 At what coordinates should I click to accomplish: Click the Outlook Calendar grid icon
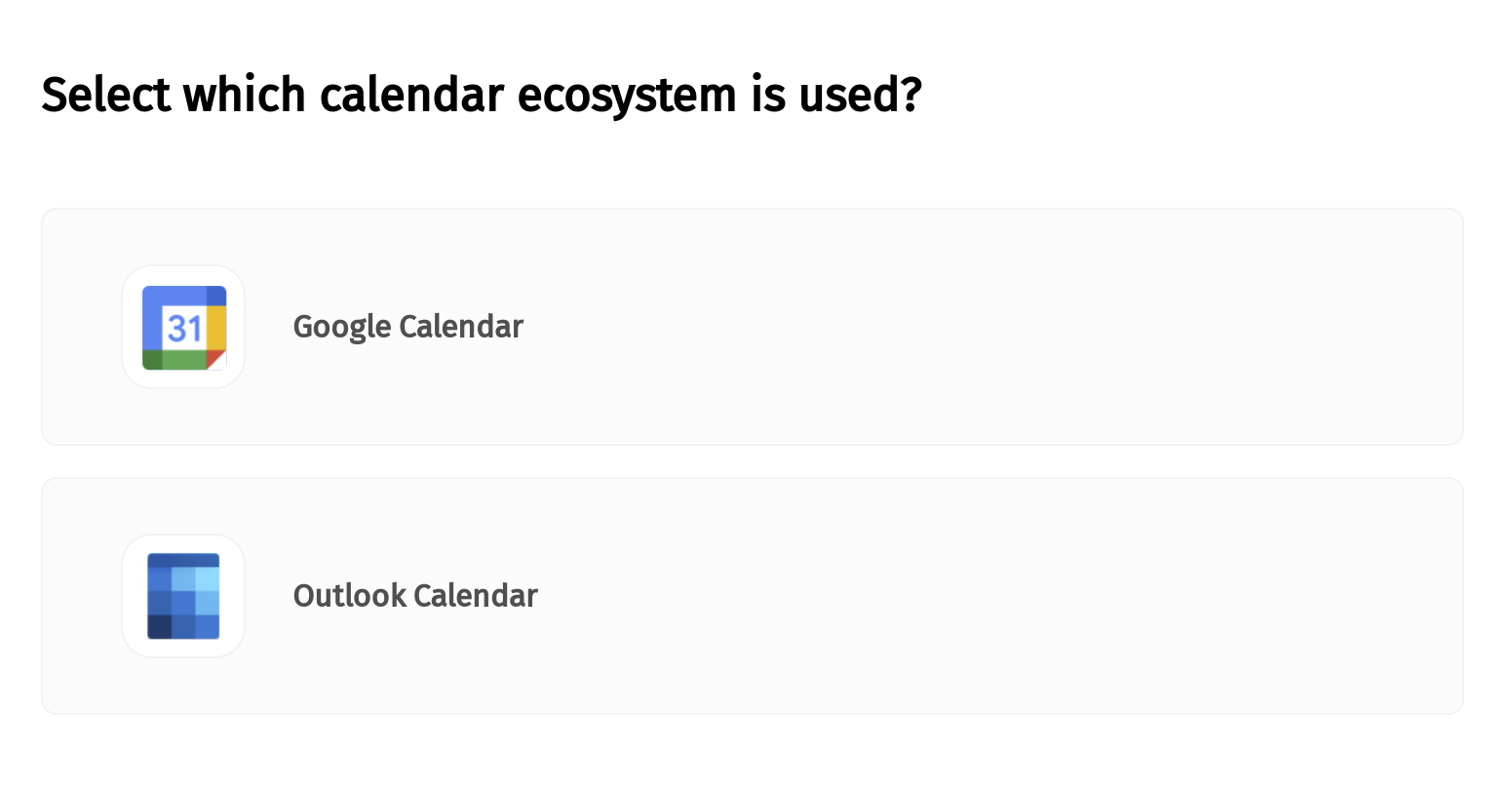coord(183,596)
